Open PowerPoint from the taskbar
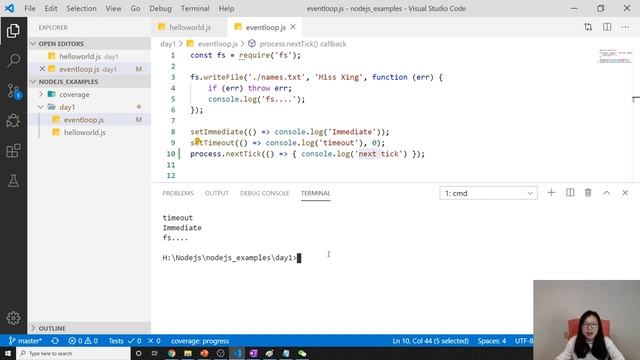This screenshot has width=640, height=360. click(x=204, y=353)
